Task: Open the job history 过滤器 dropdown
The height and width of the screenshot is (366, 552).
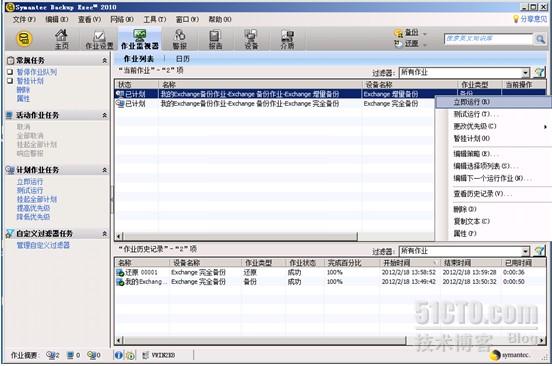Action: click(x=525, y=251)
